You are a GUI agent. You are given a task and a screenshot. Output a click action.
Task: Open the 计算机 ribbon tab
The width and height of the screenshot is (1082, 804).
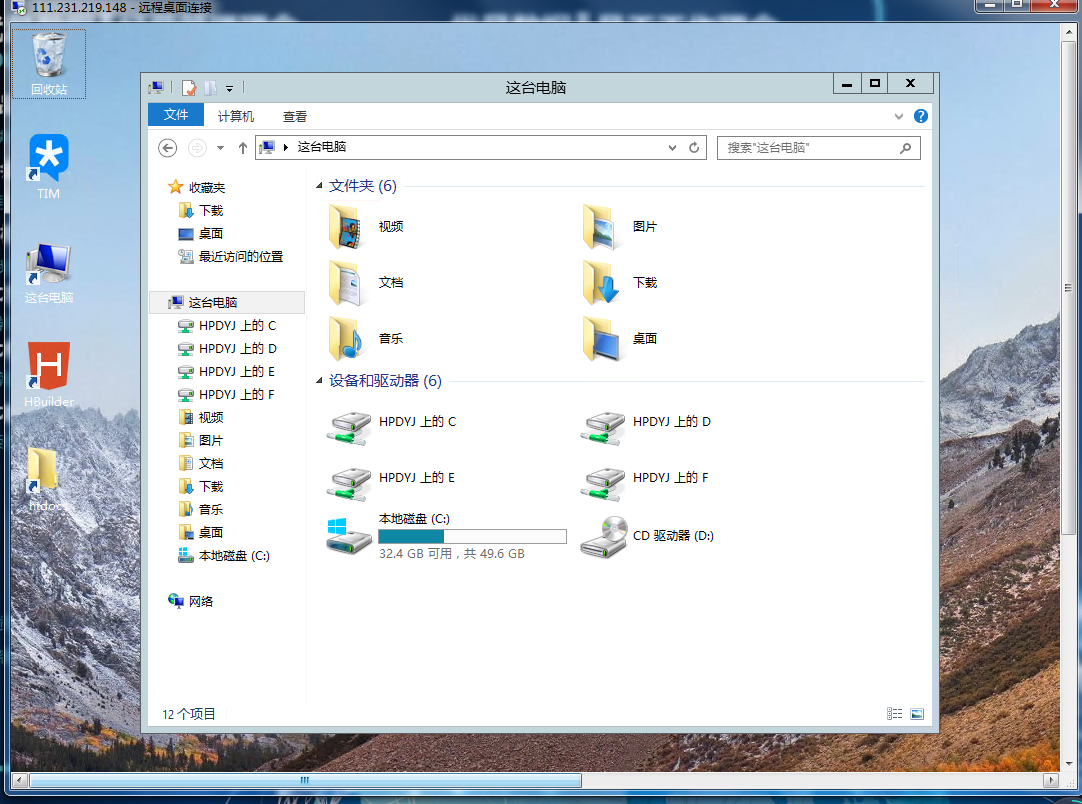coord(235,116)
